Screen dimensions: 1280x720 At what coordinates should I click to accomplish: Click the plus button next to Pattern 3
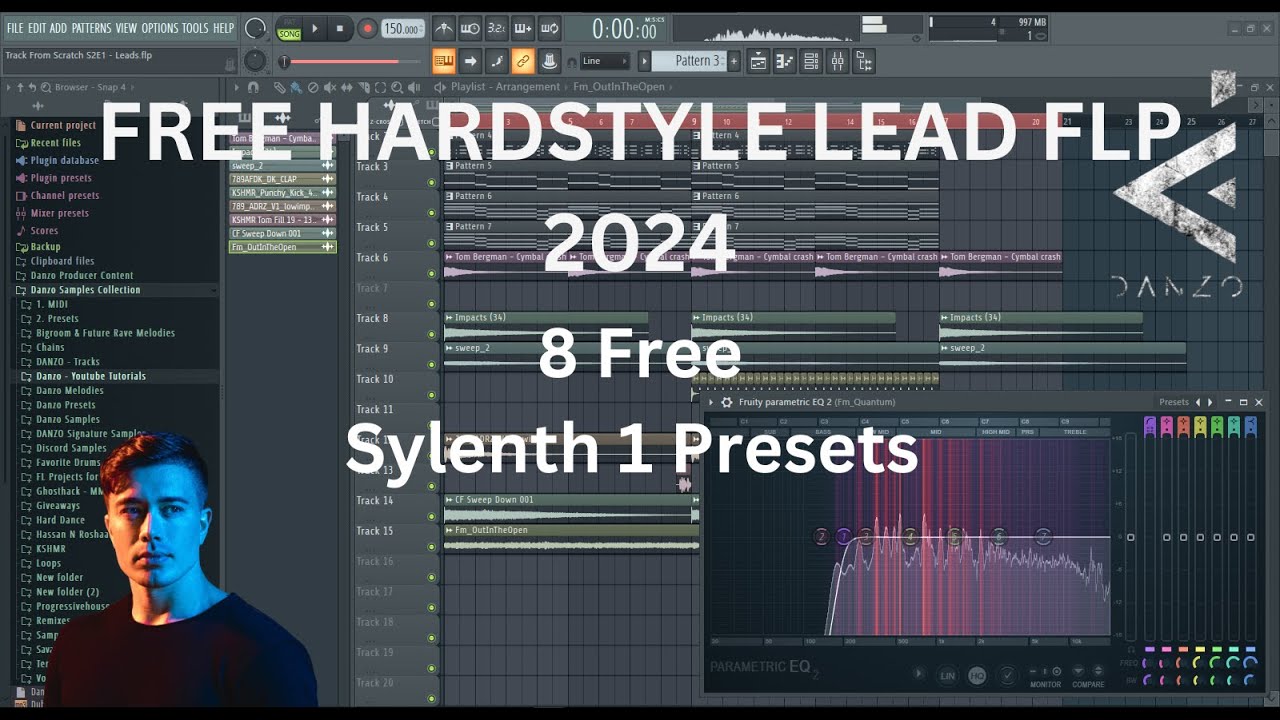tap(733, 61)
